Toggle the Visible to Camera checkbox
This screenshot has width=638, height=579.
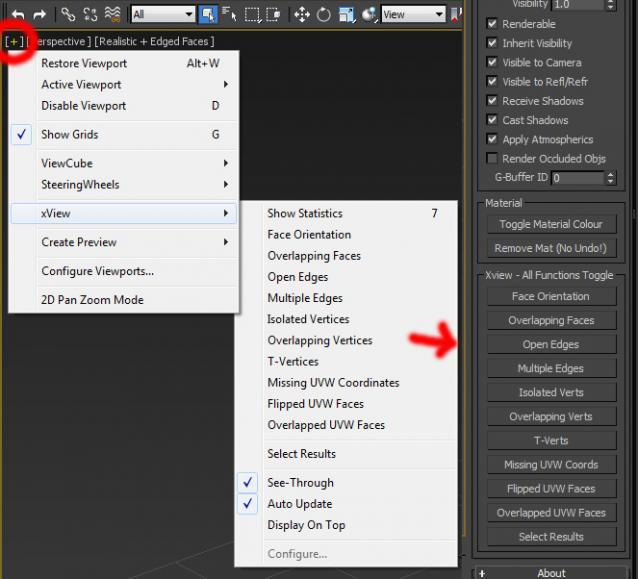[x=492, y=62]
